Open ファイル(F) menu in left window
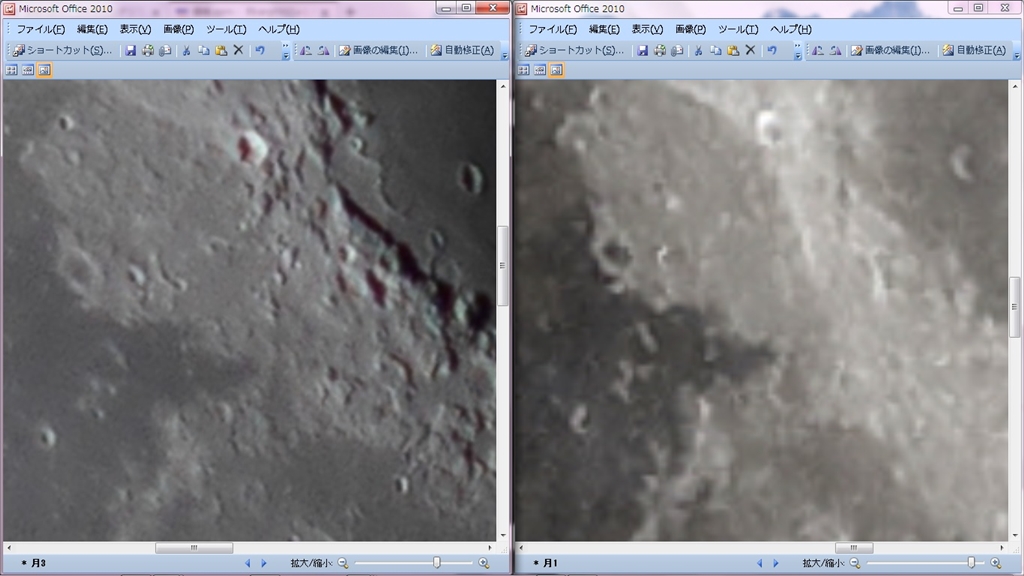 coord(40,29)
